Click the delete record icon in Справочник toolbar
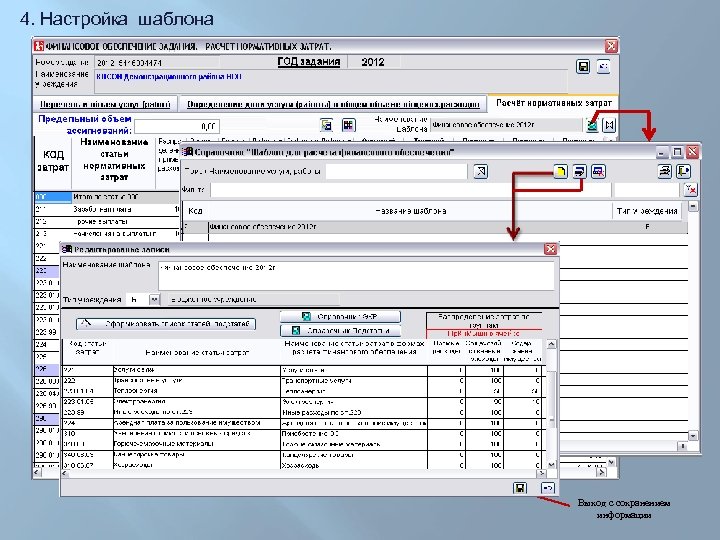The width and height of the screenshot is (720, 540). point(598,172)
